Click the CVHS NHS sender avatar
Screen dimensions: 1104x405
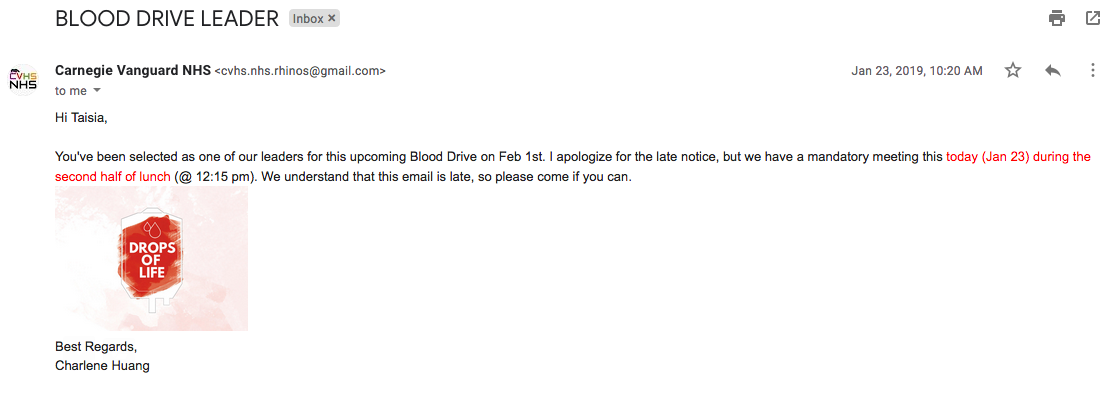tap(23, 79)
